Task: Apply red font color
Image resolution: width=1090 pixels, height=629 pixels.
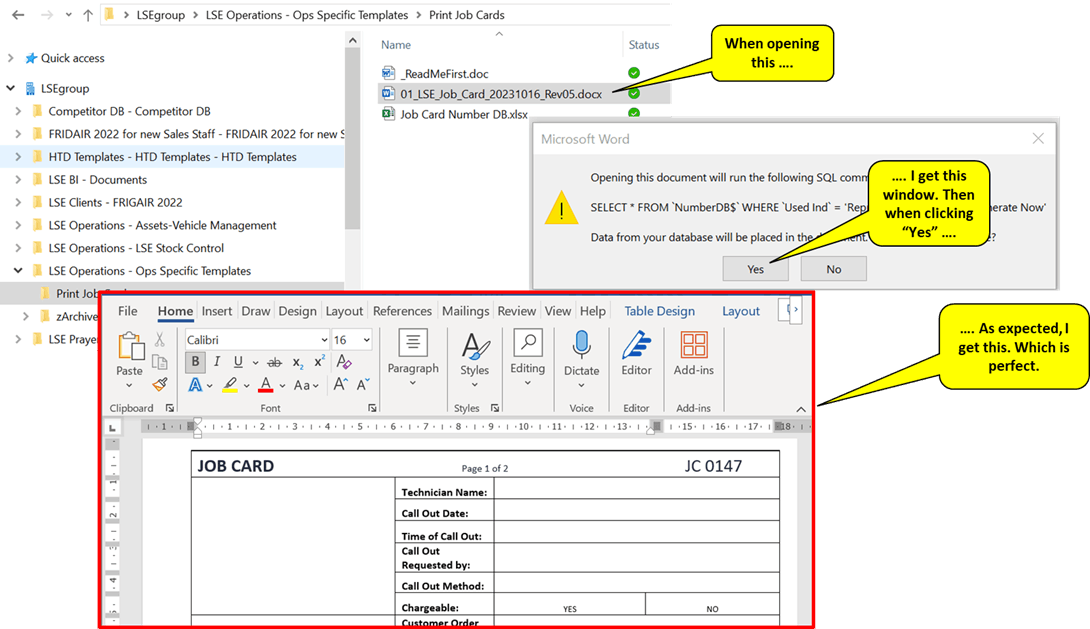Action: 266,384
